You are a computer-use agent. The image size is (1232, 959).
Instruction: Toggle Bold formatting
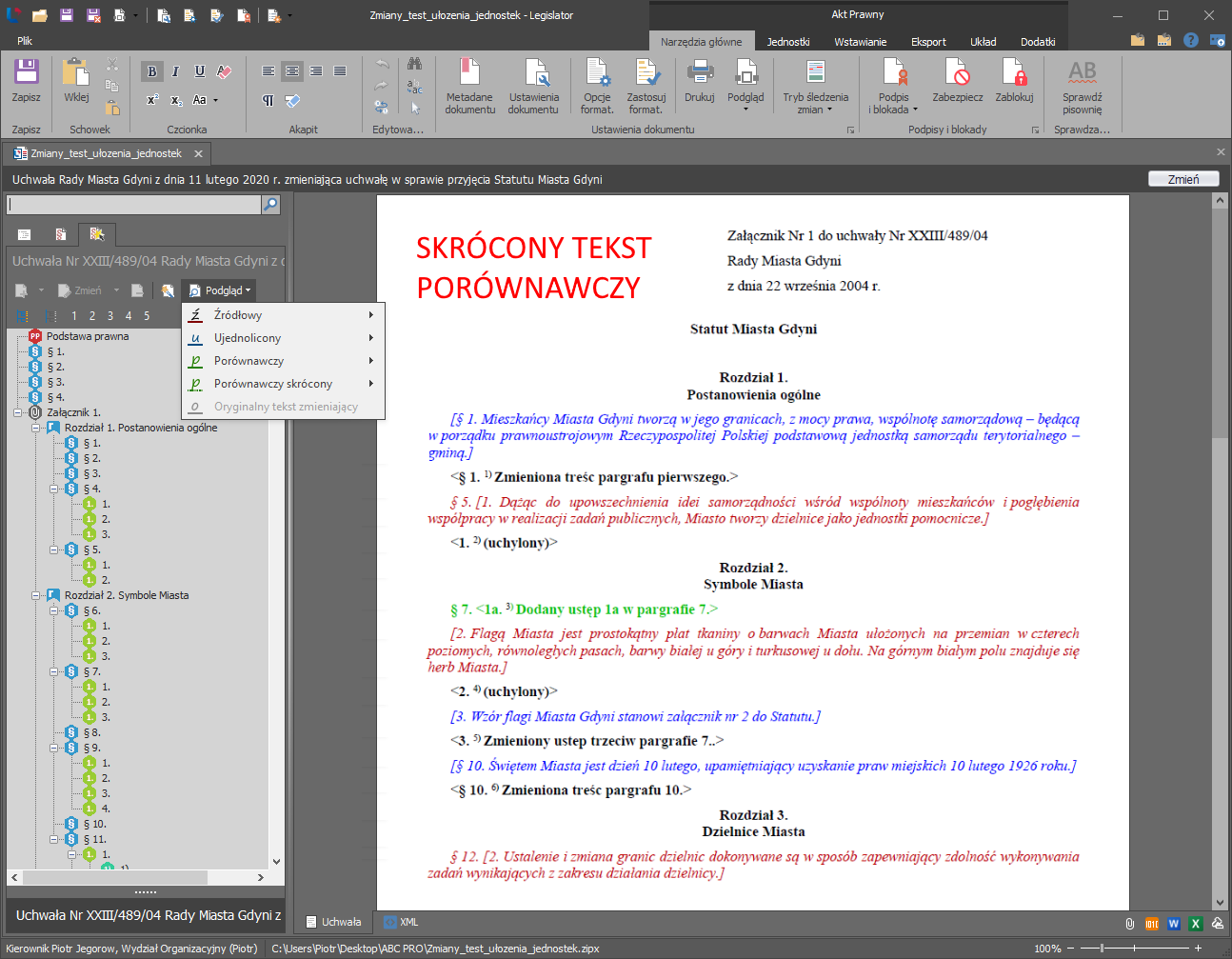pos(152,71)
